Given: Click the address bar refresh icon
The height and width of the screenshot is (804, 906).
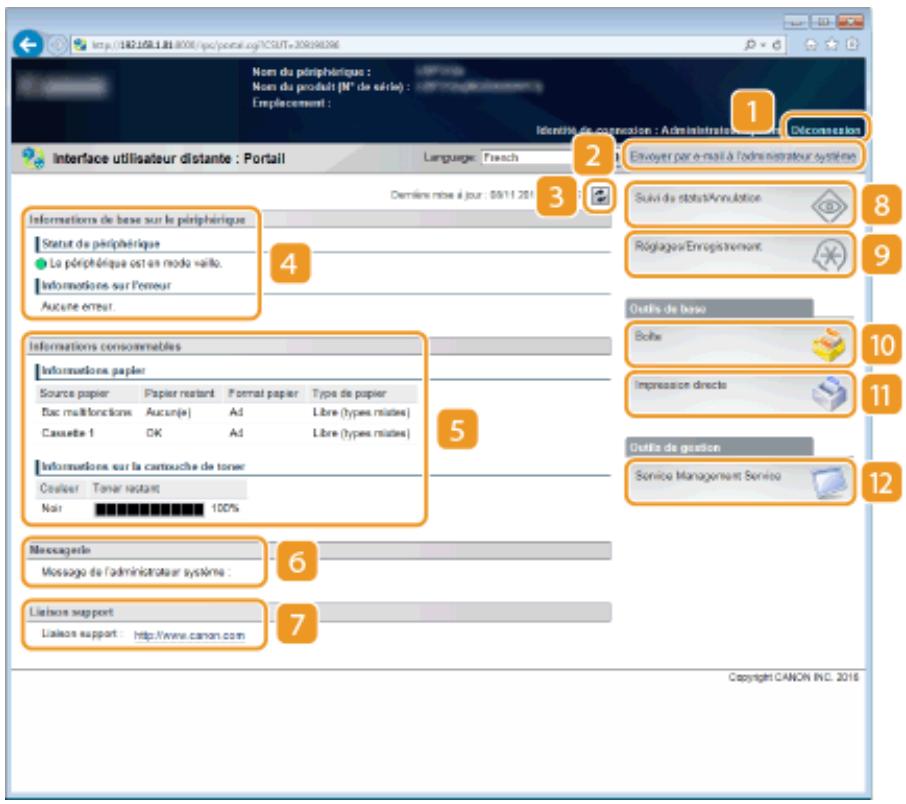Looking at the screenshot, I should click(x=777, y=45).
